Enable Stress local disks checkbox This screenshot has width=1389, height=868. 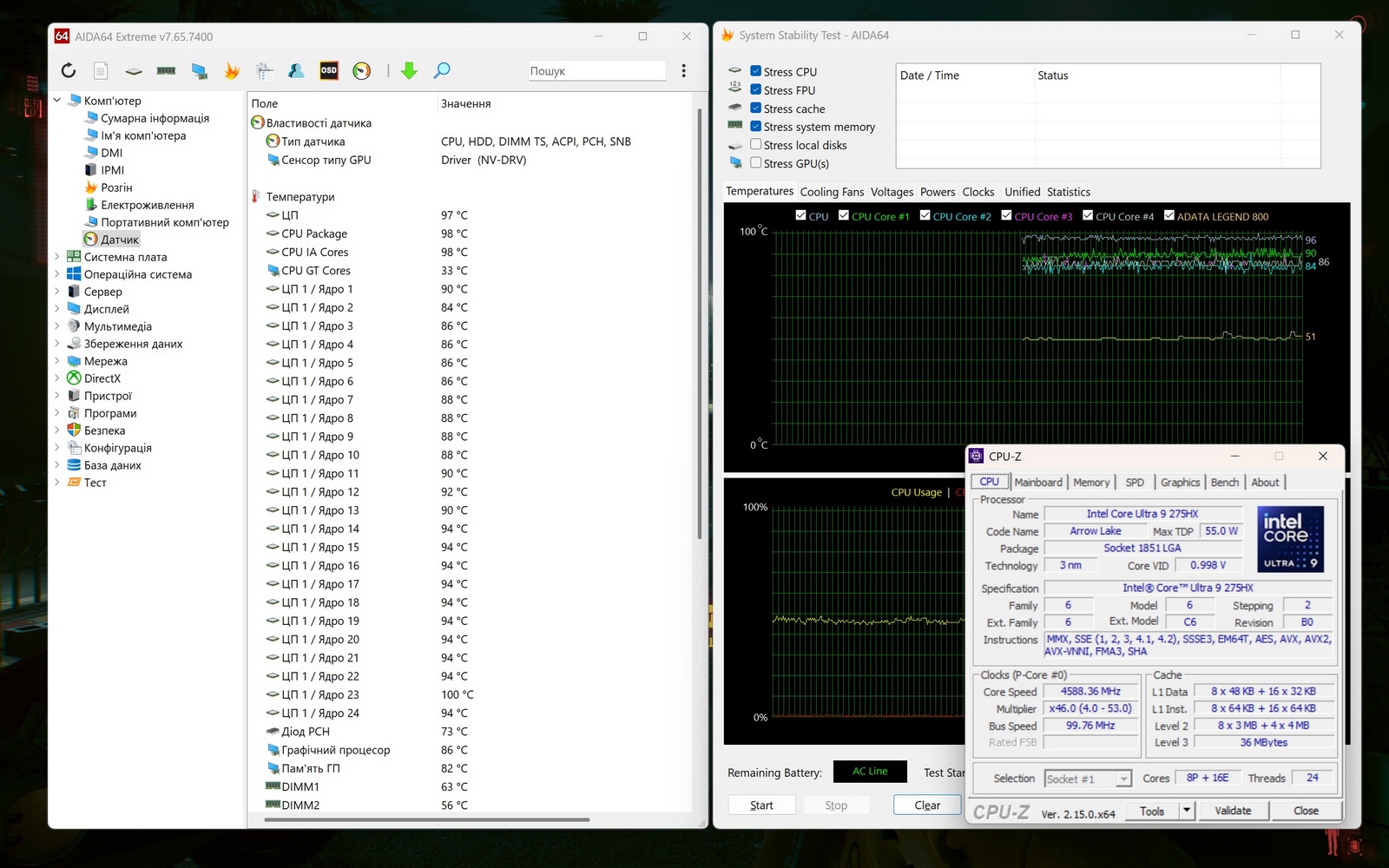755,144
